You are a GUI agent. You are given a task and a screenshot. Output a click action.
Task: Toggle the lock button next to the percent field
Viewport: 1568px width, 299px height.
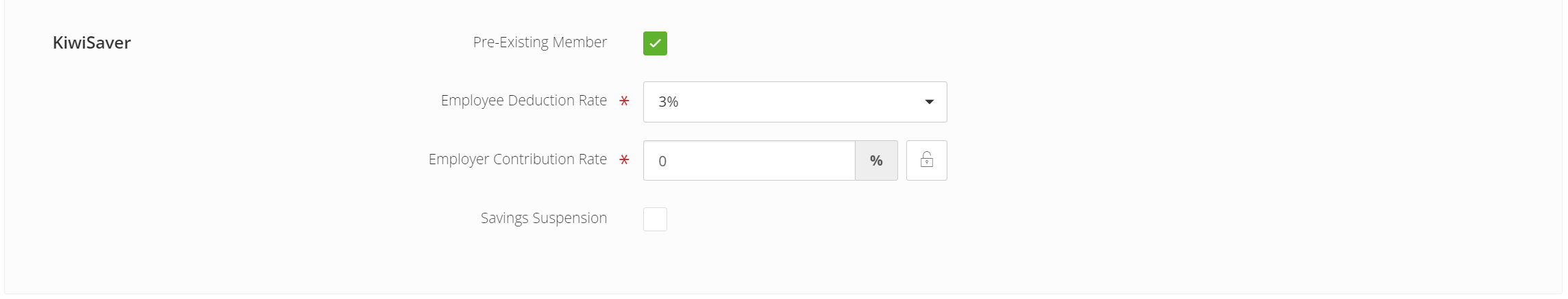click(x=926, y=160)
